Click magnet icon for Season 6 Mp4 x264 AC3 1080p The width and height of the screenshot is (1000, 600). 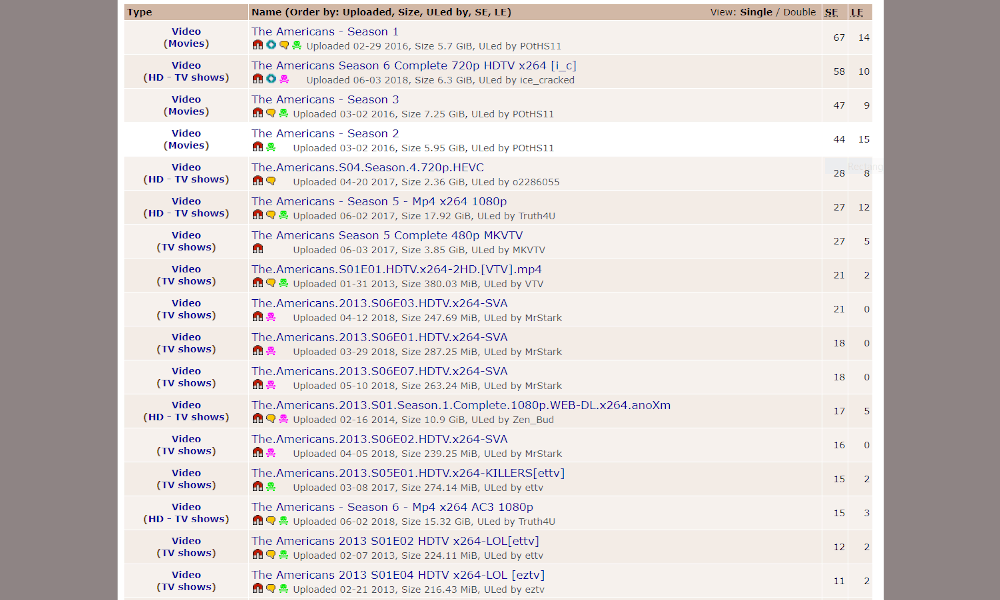258,520
